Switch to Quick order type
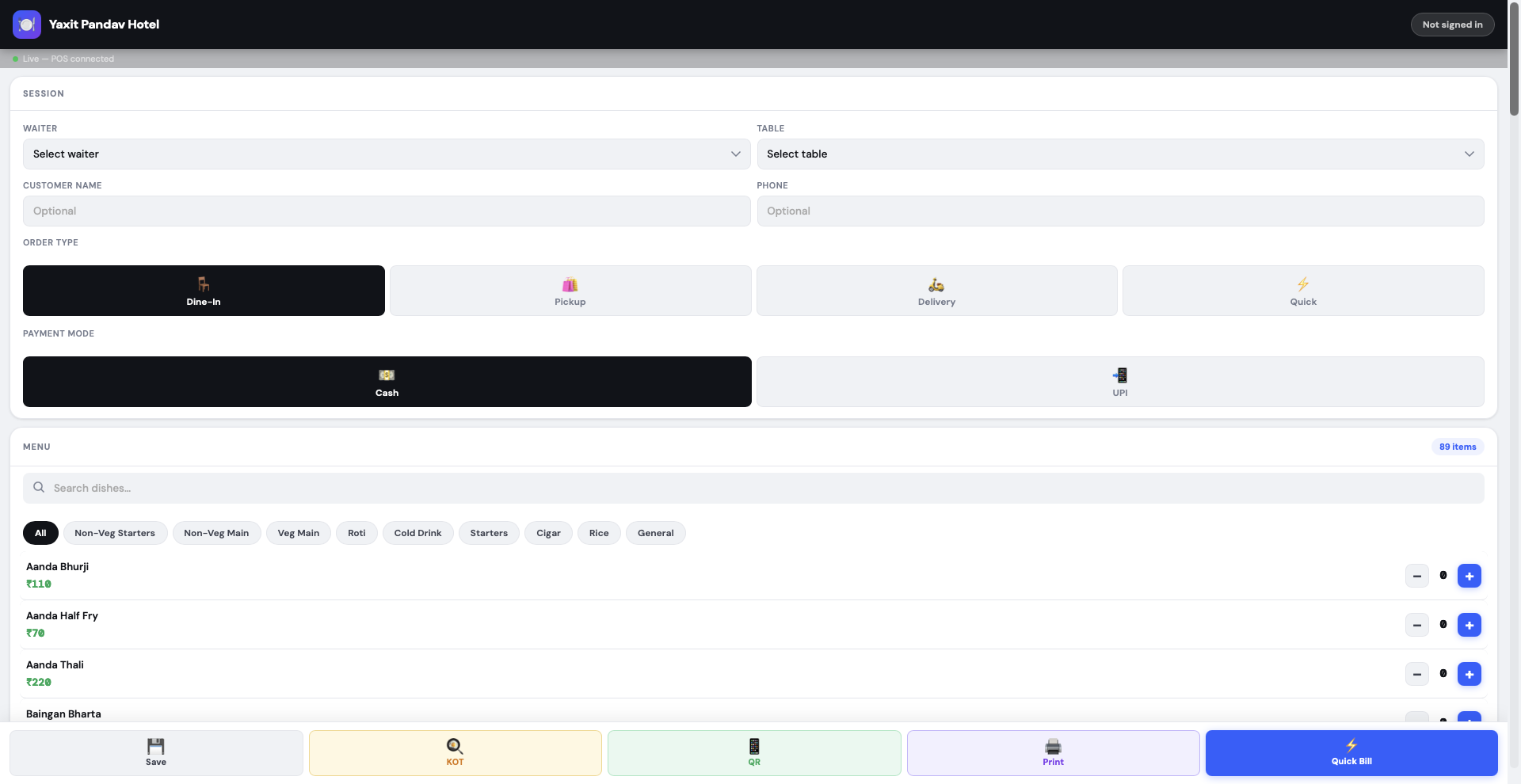Screen dimensions: 1521x784 [1303, 291]
